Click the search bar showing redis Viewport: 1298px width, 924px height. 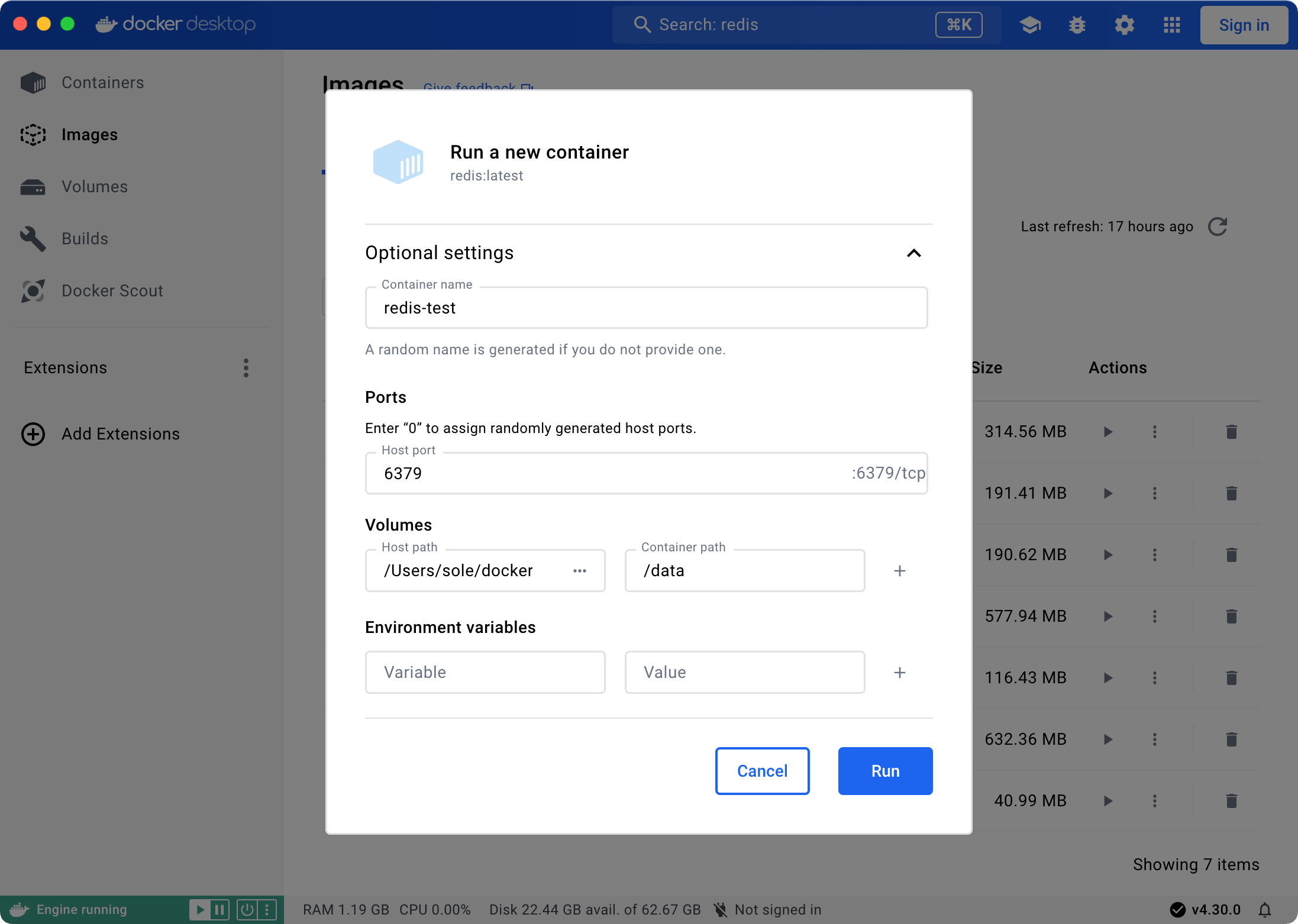[x=807, y=25]
